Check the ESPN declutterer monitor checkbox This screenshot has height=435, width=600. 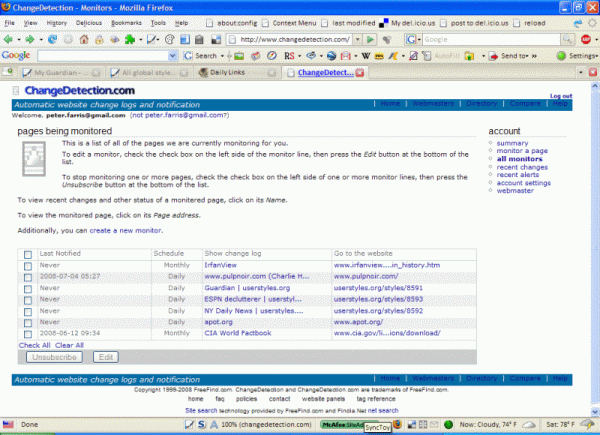(x=28, y=300)
